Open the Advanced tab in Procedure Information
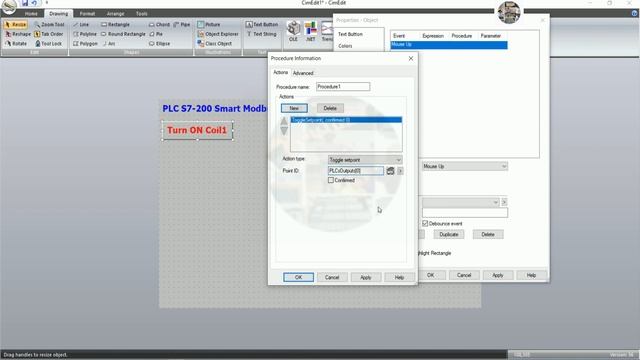Viewport: 640px width, 360px height. coord(303,73)
